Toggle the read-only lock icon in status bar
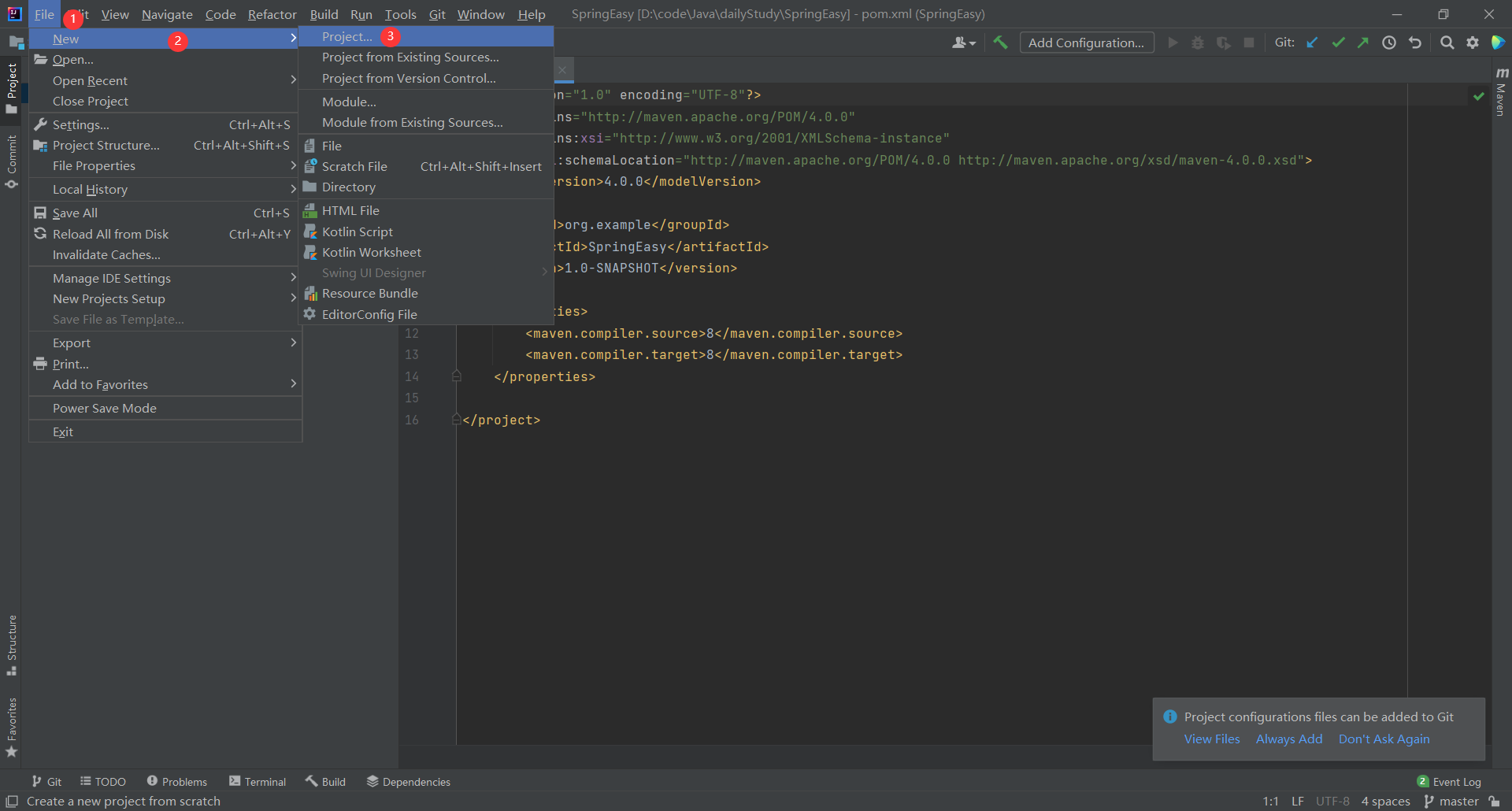The width and height of the screenshot is (1512, 811). click(x=1494, y=801)
